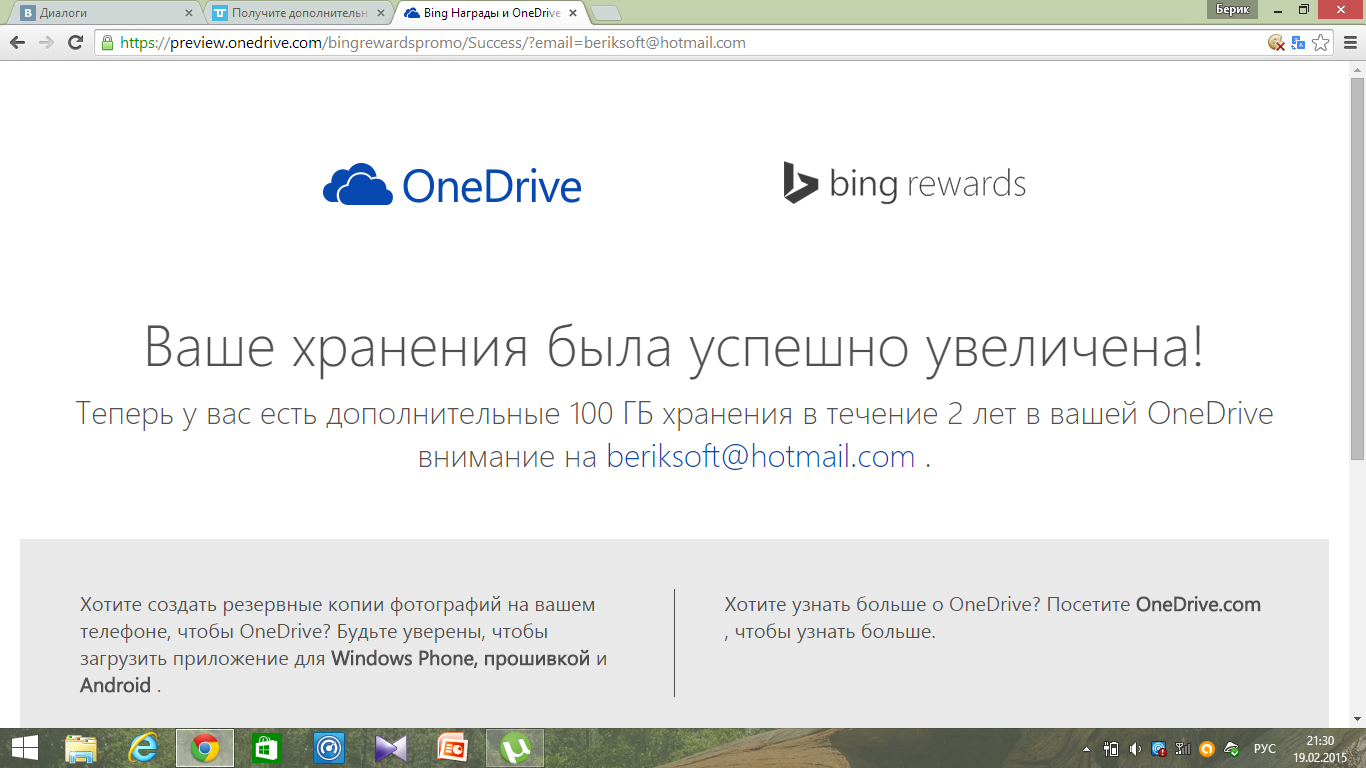The width and height of the screenshot is (1366, 768).
Task: Click the Берик profile button
Action: [x=1231, y=8]
